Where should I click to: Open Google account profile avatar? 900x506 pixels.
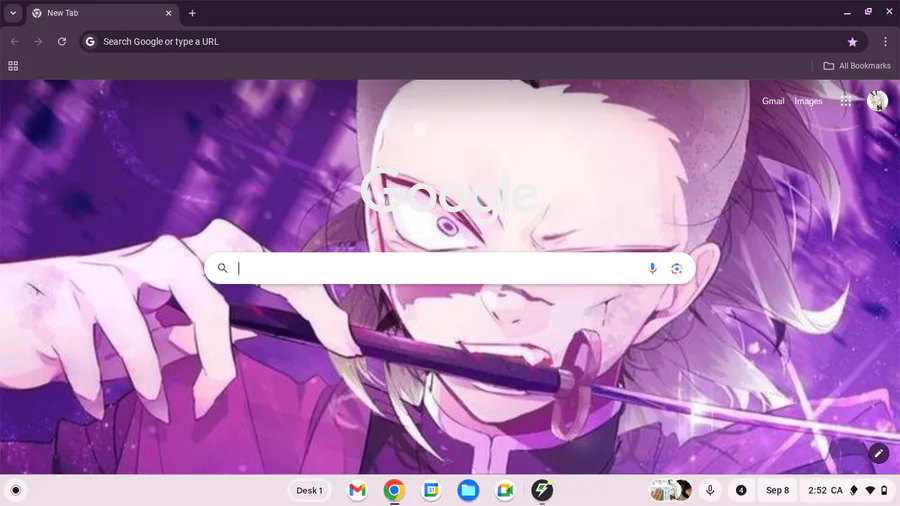878,101
